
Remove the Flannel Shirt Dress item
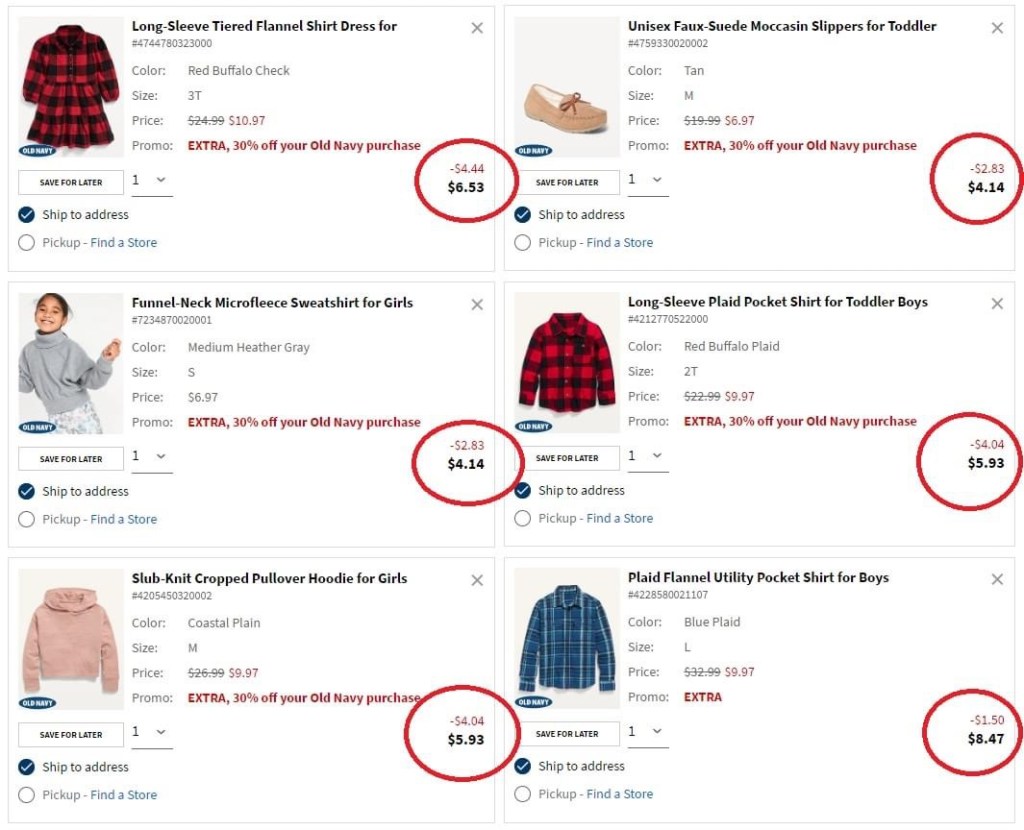pos(477,28)
